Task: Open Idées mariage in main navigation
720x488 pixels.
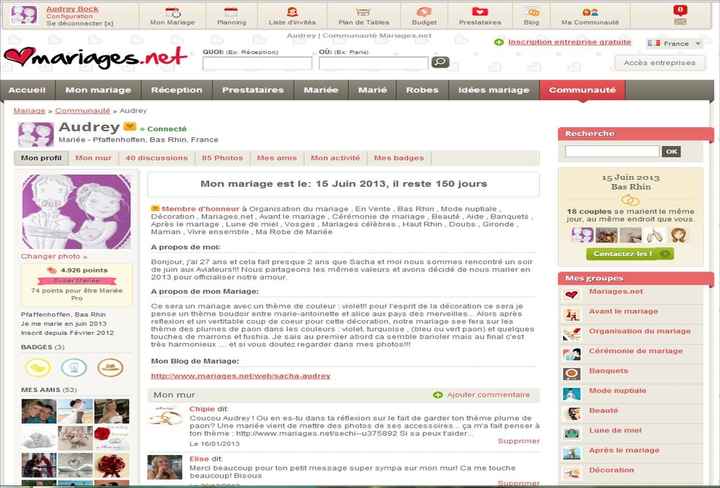Action: coord(494,90)
